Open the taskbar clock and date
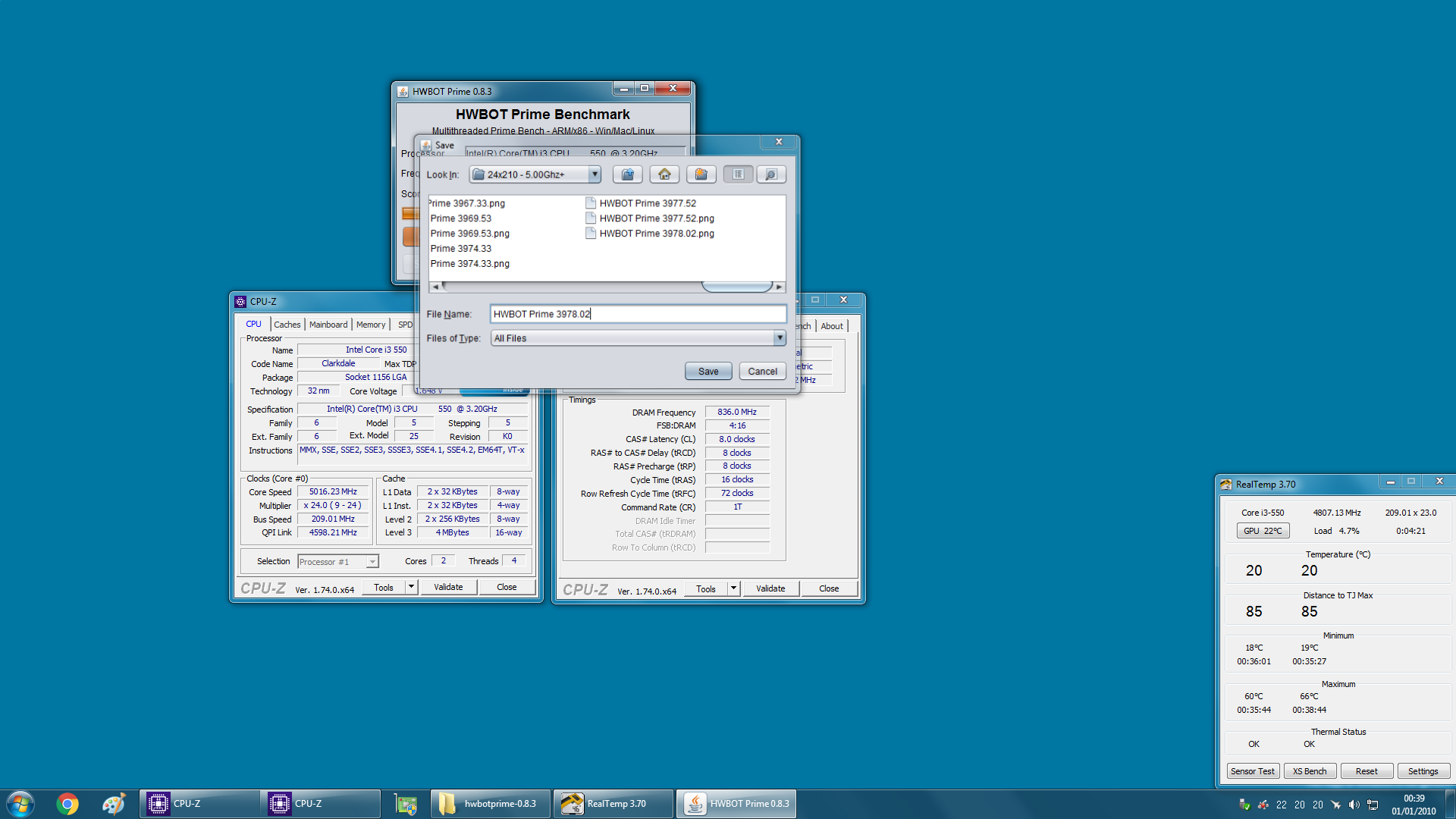The height and width of the screenshot is (819, 1456). [x=1414, y=805]
